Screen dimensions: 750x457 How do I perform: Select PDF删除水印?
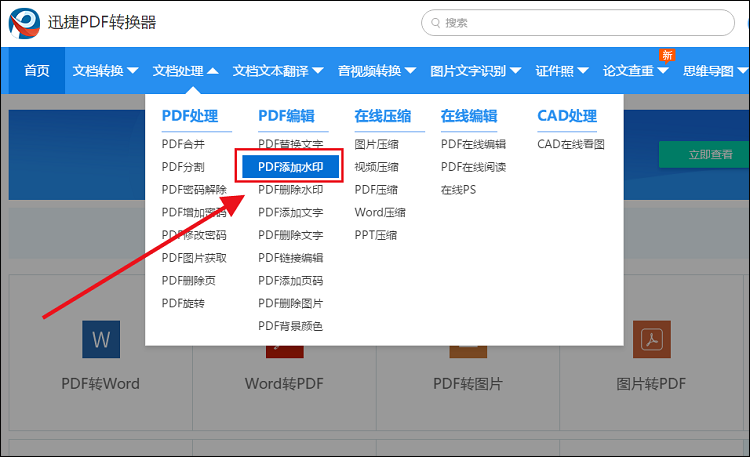[291, 189]
